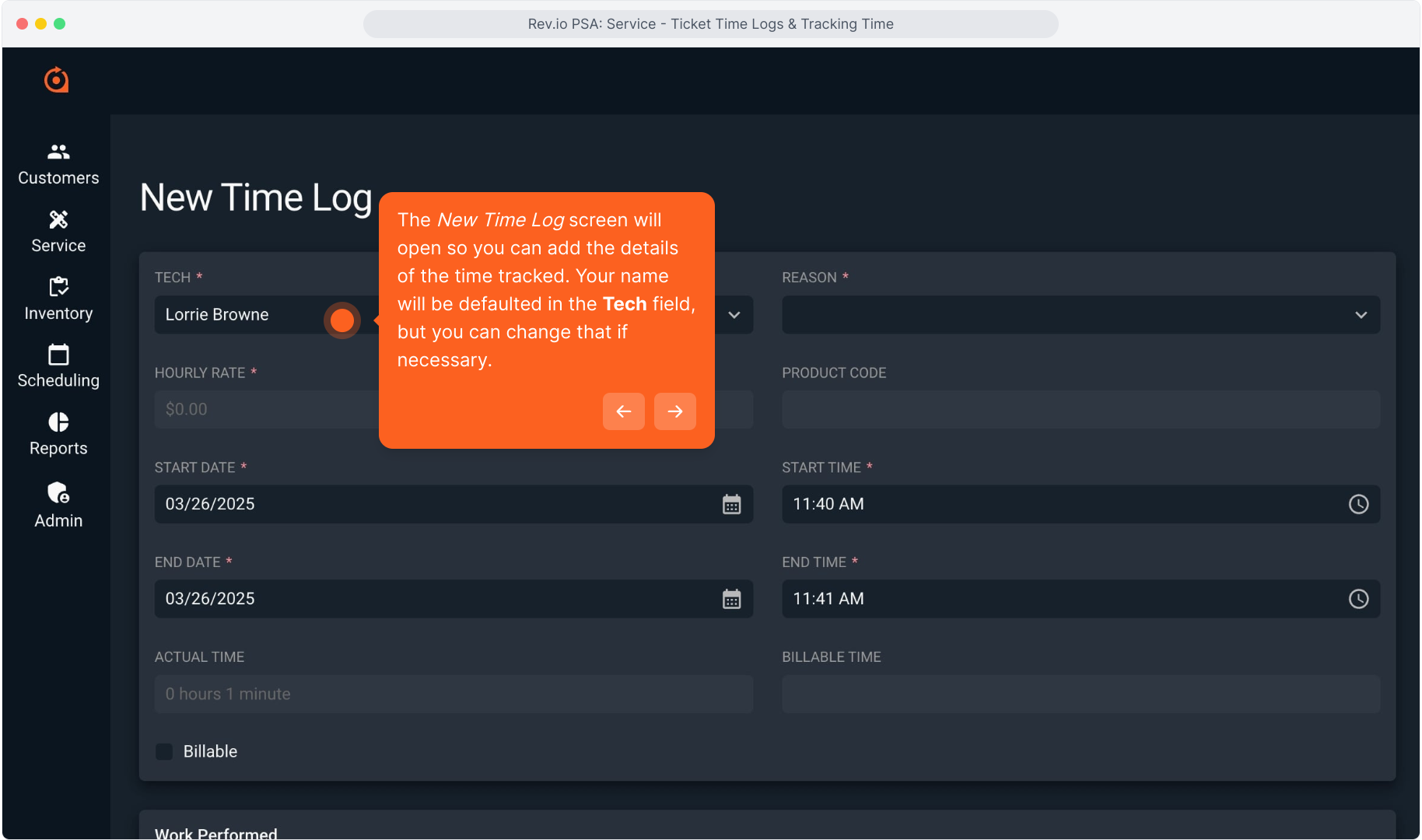Click the End Time clock icon
The width and height of the screenshot is (1422, 840).
1358,599
